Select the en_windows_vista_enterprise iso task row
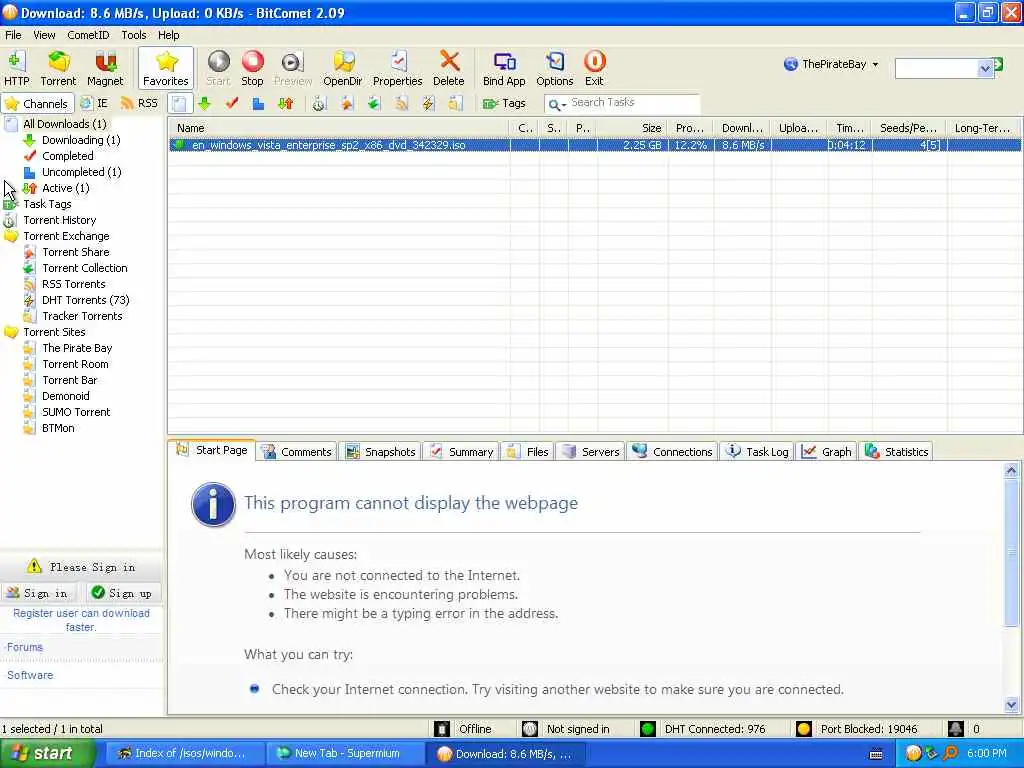Viewport: 1024px width, 768px height. tap(595, 145)
